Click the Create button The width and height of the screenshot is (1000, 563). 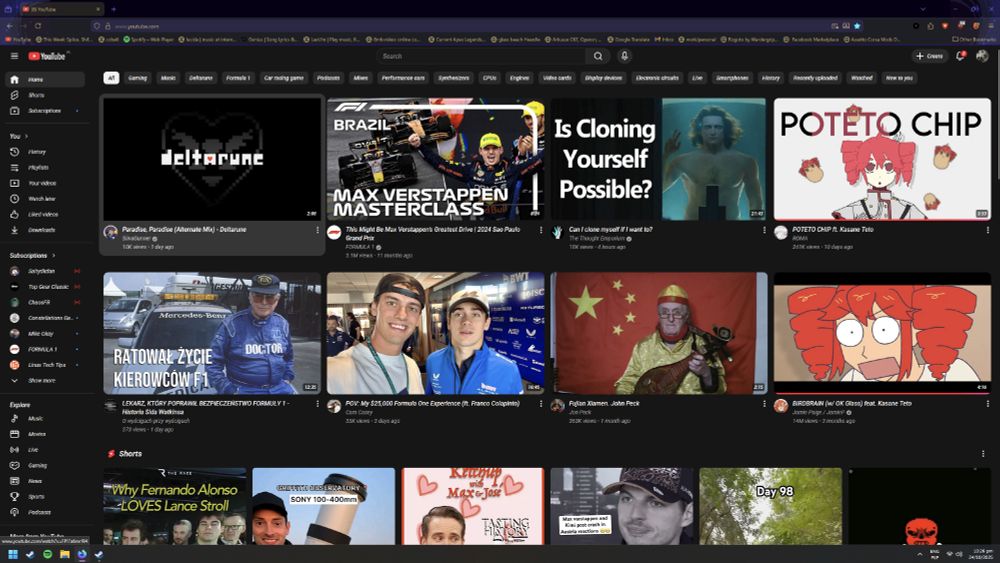tap(929, 56)
